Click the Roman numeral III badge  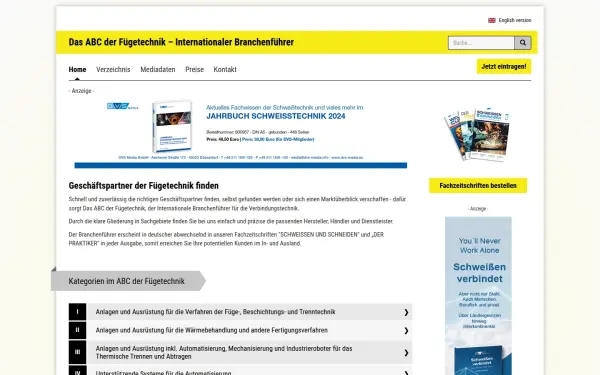coord(77,352)
